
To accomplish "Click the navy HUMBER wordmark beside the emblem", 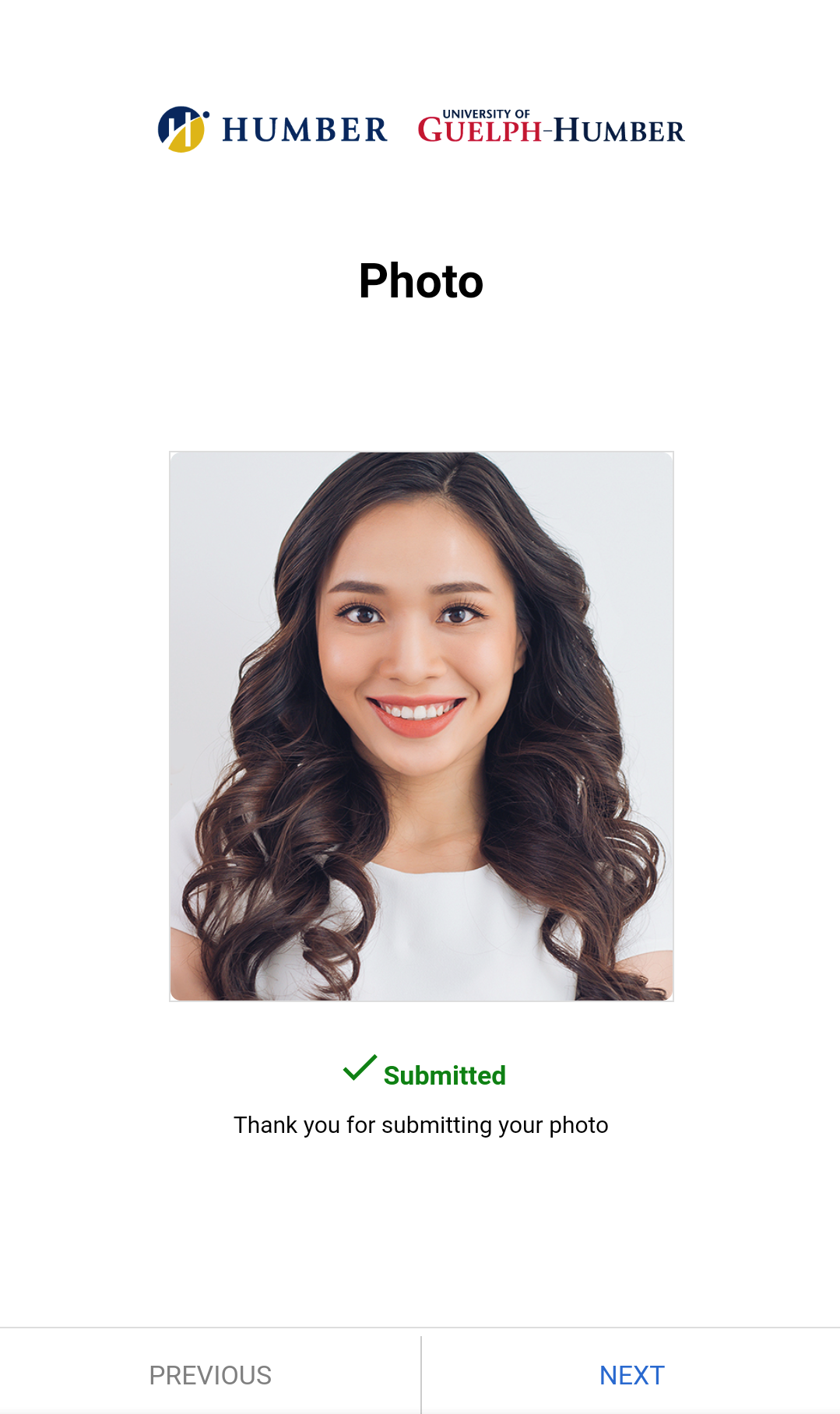I will [x=304, y=129].
